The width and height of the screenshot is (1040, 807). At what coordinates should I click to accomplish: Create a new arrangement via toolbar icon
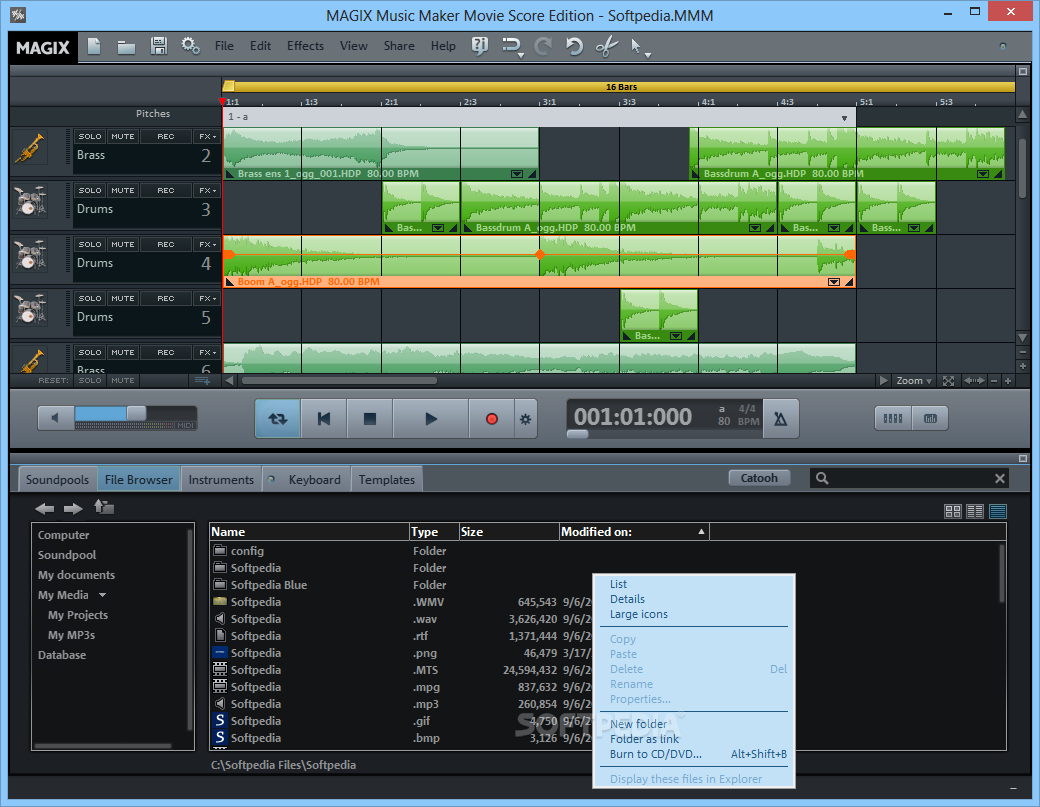[94, 46]
